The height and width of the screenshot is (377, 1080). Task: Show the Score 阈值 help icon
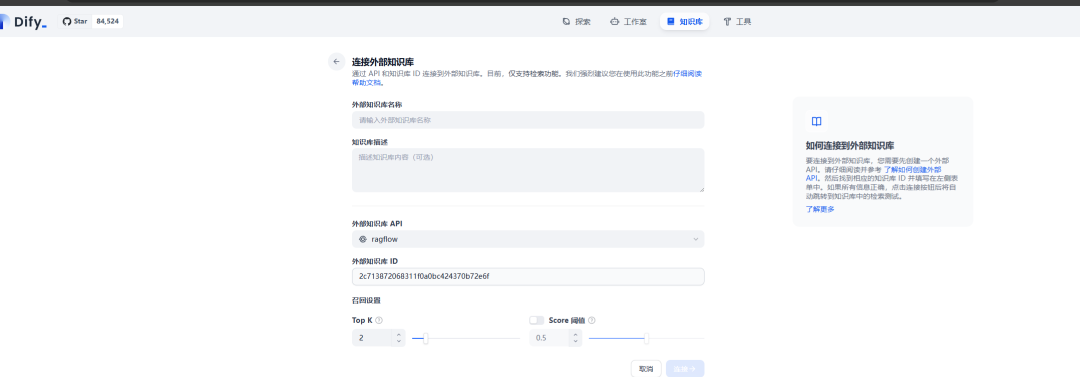(x=592, y=320)
